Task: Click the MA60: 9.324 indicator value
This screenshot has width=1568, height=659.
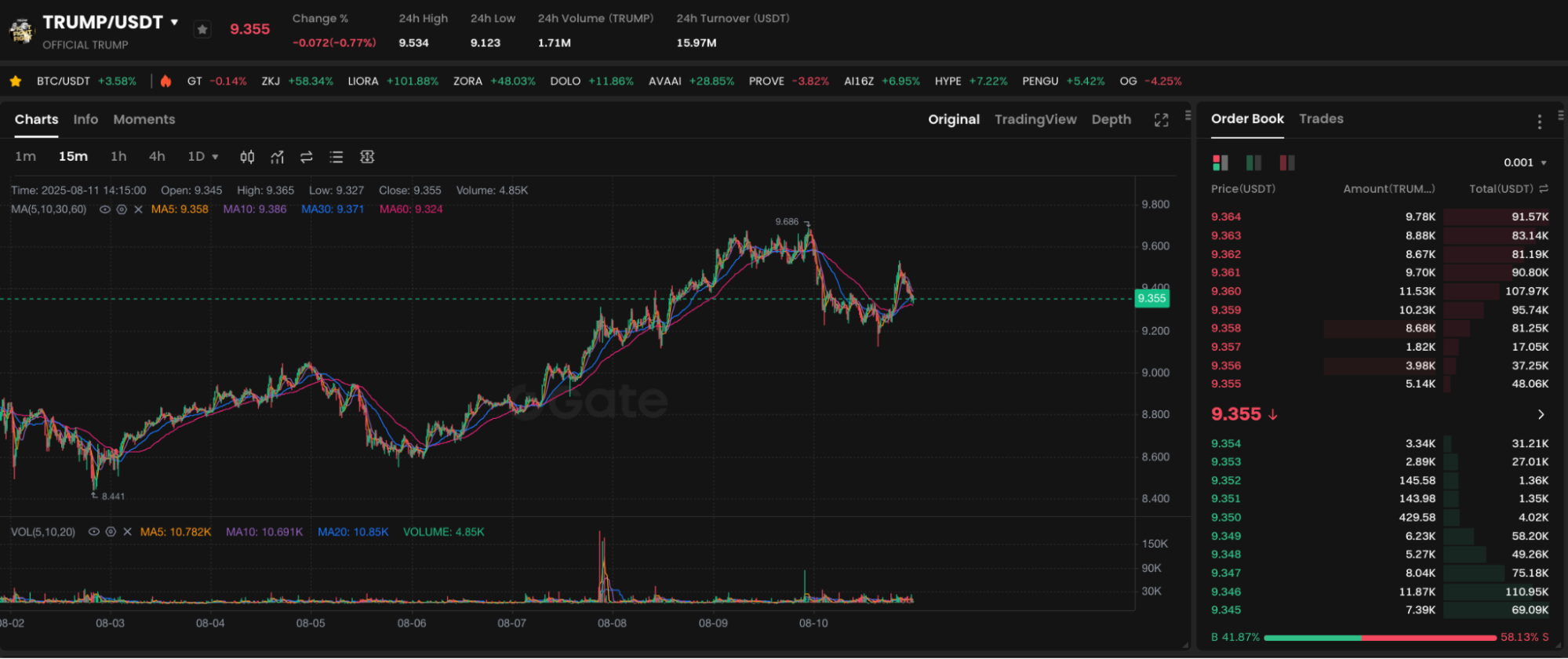Action: click(x=411, y=209)
